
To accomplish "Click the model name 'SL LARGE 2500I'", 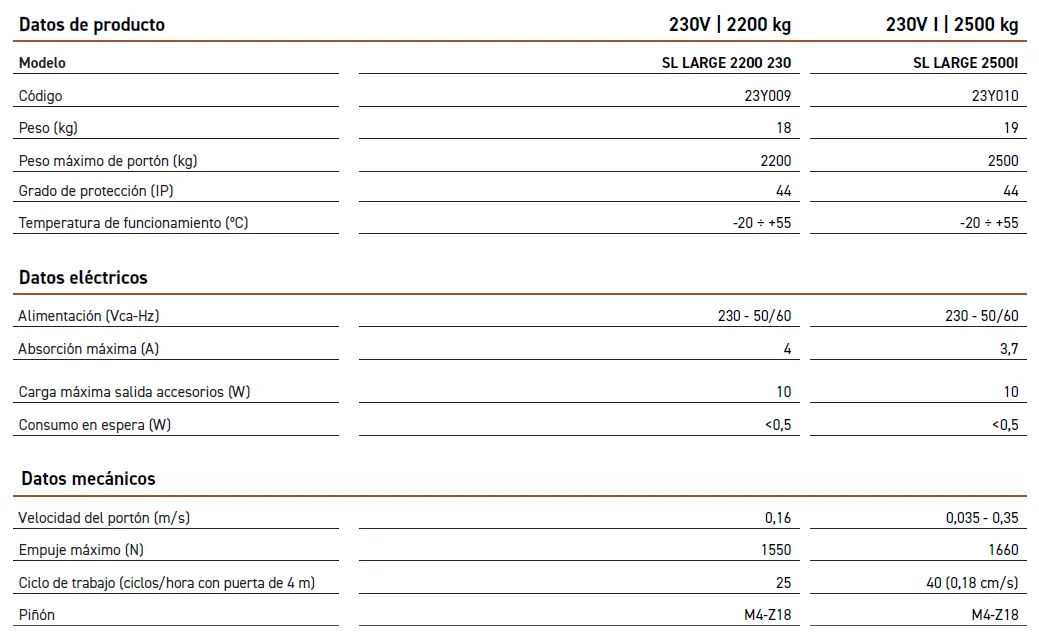I will coord(965,63).
